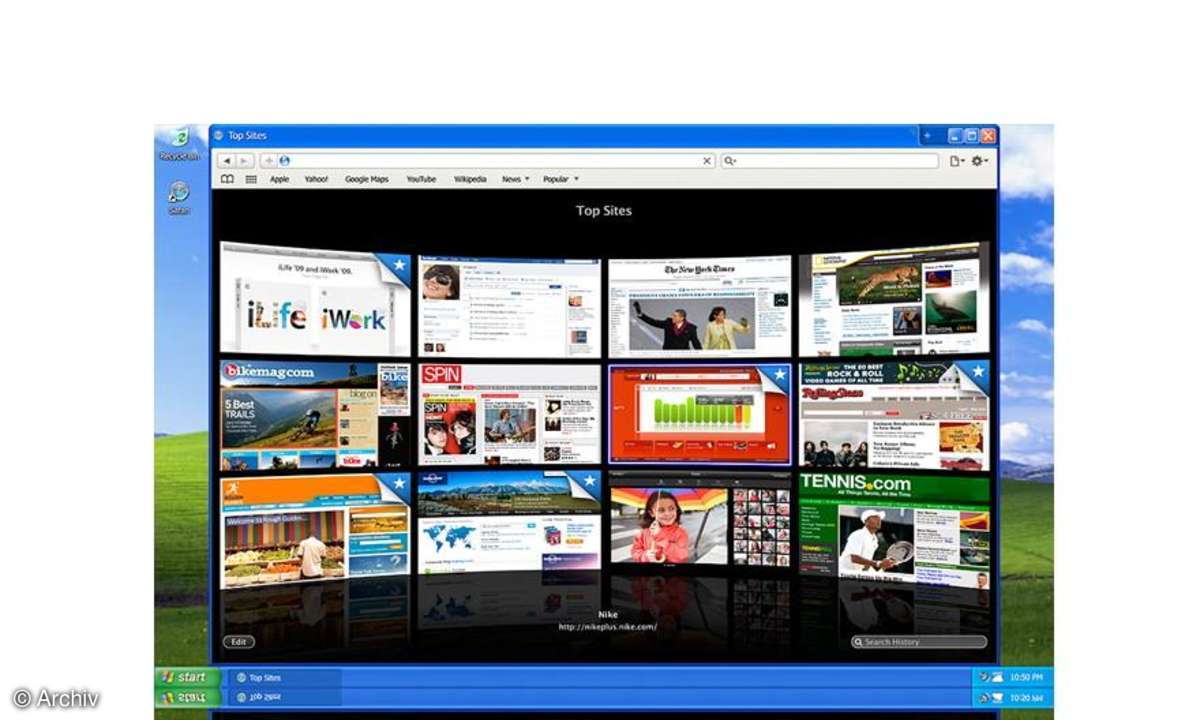Click the star badge on the Nike thumbnail
The width and height of the screenshot is (1200, 720).
[x=779, y=377]
